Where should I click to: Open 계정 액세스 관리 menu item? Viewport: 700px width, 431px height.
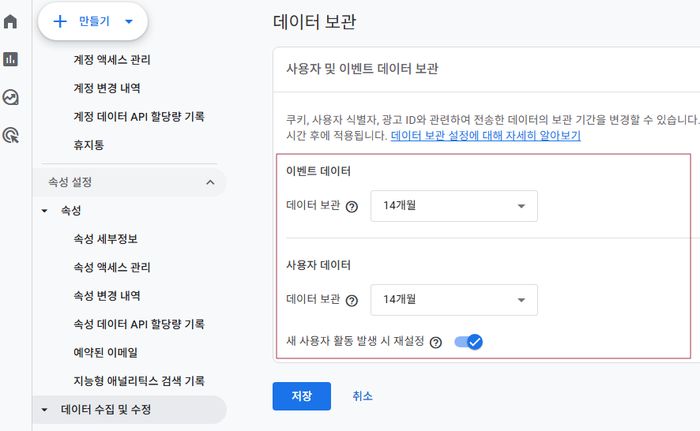click(112, 60)
